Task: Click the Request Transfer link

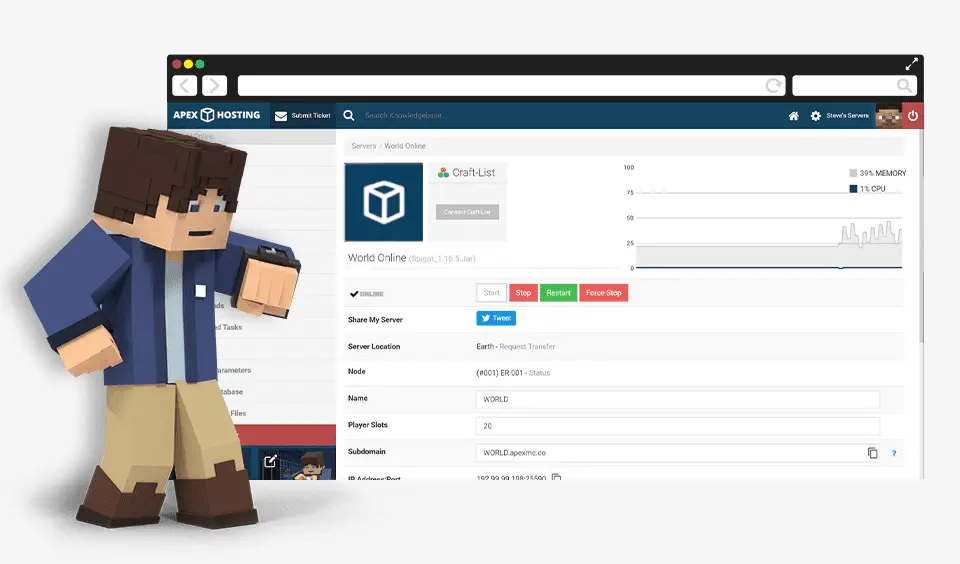Action: click(527, 347)
